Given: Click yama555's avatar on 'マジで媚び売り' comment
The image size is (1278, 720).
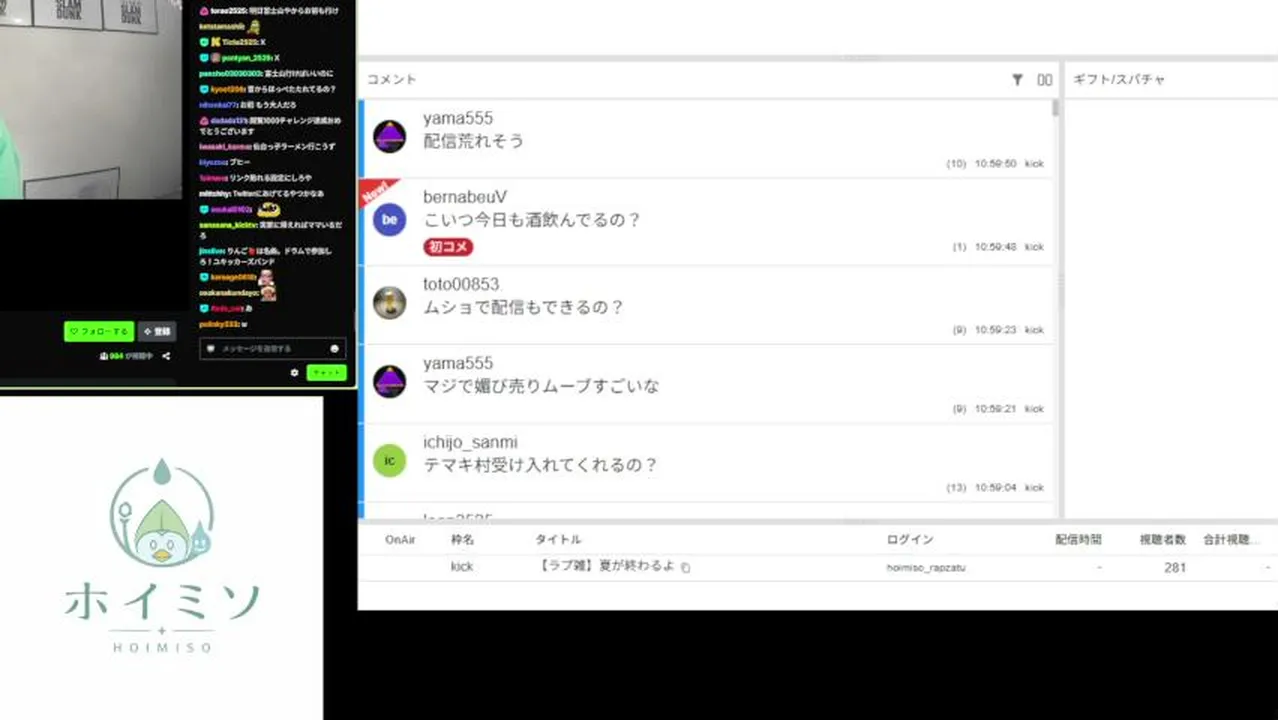Looking at the screenshot, I should (390, 381).
